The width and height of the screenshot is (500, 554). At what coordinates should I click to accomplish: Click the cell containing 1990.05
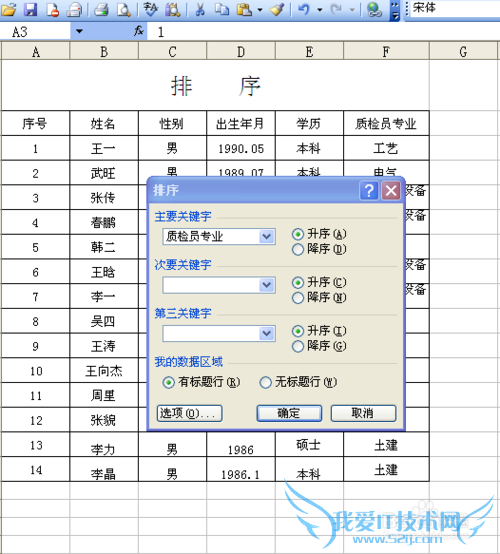click(x=241, y=148)
